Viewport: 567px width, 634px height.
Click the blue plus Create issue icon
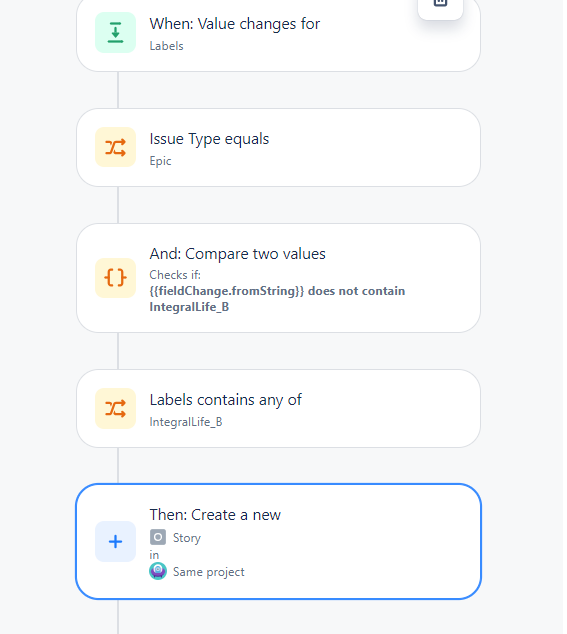115,541
